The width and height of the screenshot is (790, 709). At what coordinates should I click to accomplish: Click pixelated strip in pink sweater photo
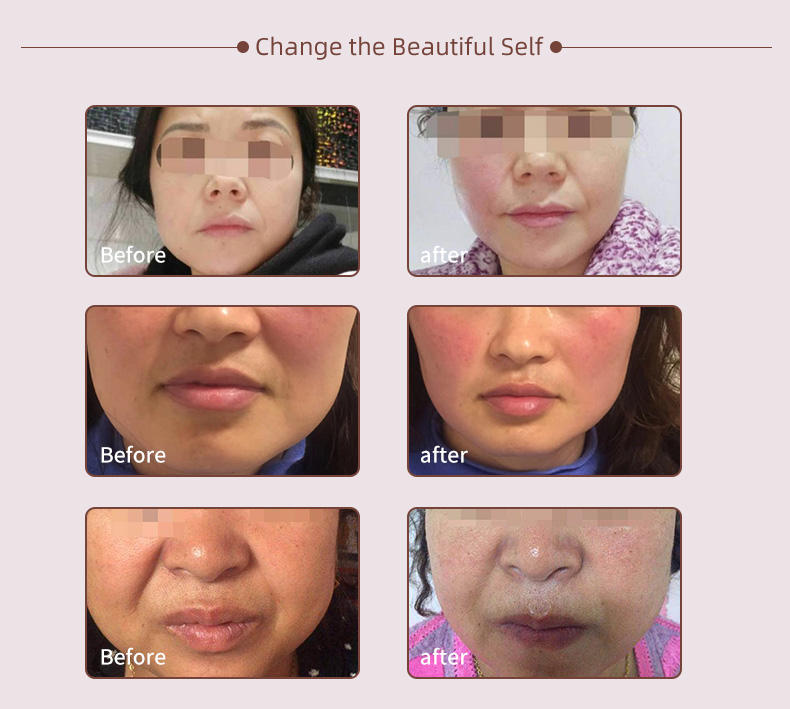[542, 515]
